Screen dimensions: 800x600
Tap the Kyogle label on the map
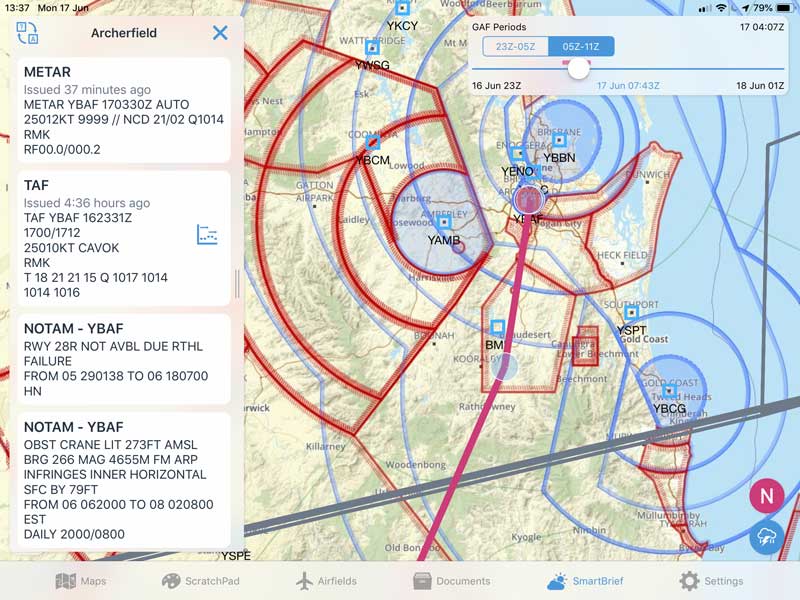(526, 537)
